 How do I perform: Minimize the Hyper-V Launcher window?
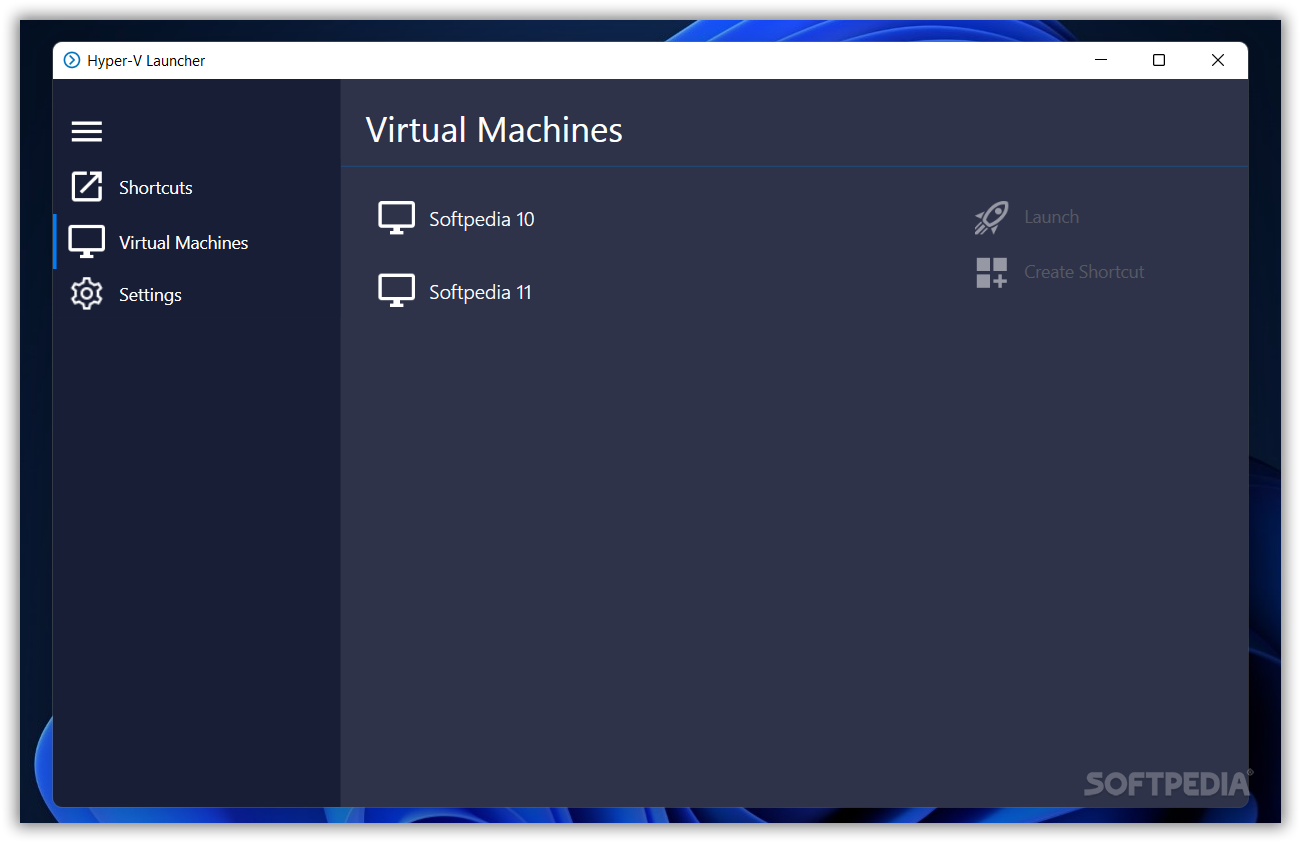pyautogui.click(x=1101, y=60)
